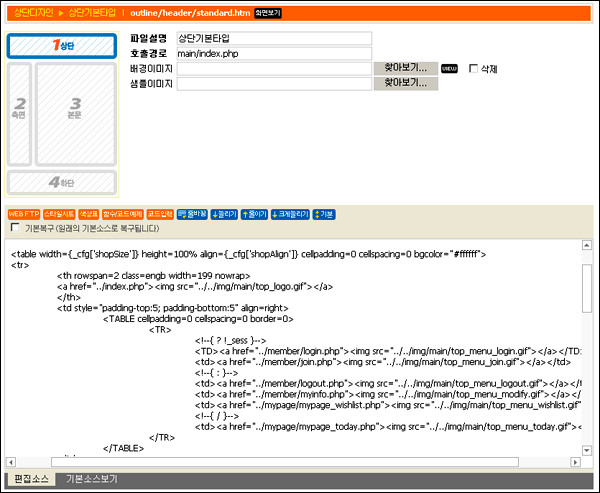
Task: Select layout section 3 본문
Action: pyautogui.click(x=75, y=114)
